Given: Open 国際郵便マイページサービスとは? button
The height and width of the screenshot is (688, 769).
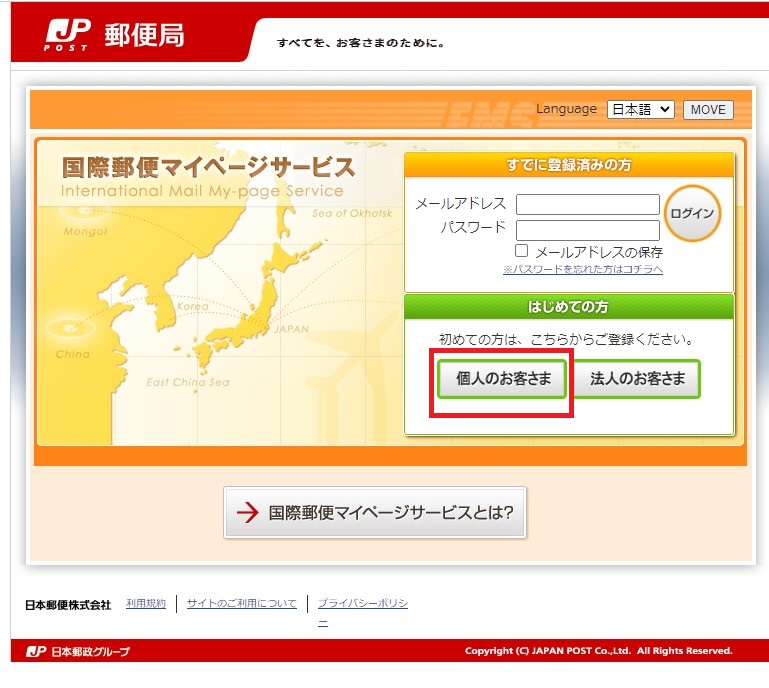Looking at the screenshot, I should (x=375, y=512).
